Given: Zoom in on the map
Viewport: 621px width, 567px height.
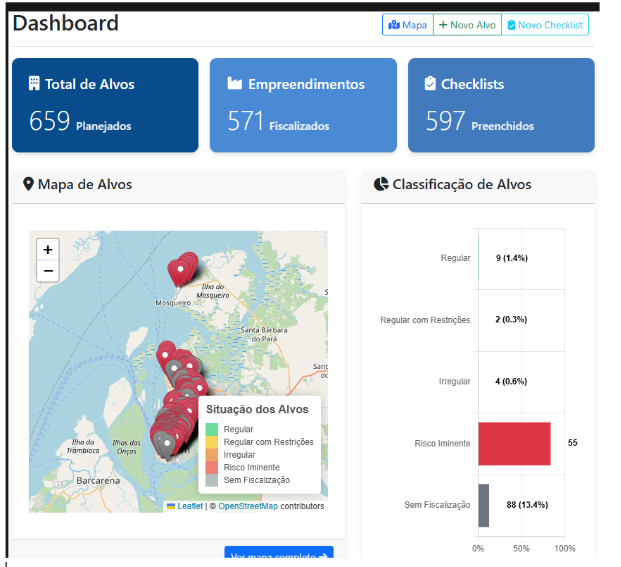Looking at the screenshot, I should tap(48, 249).
